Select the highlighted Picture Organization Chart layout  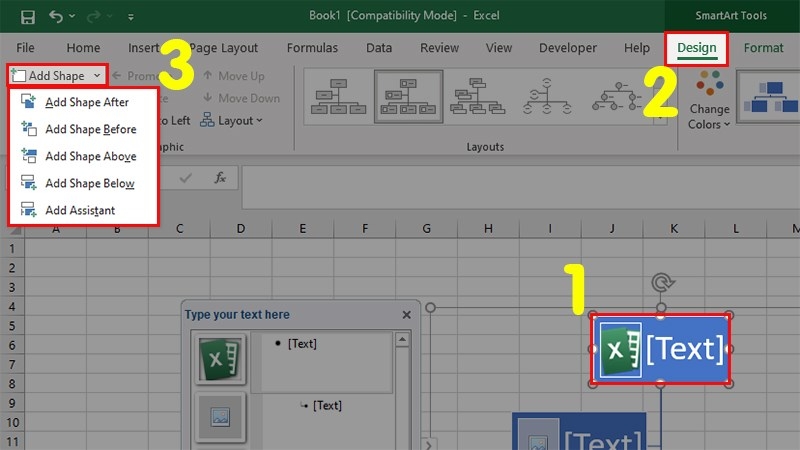pyautogui.click(x=408, y=96)
